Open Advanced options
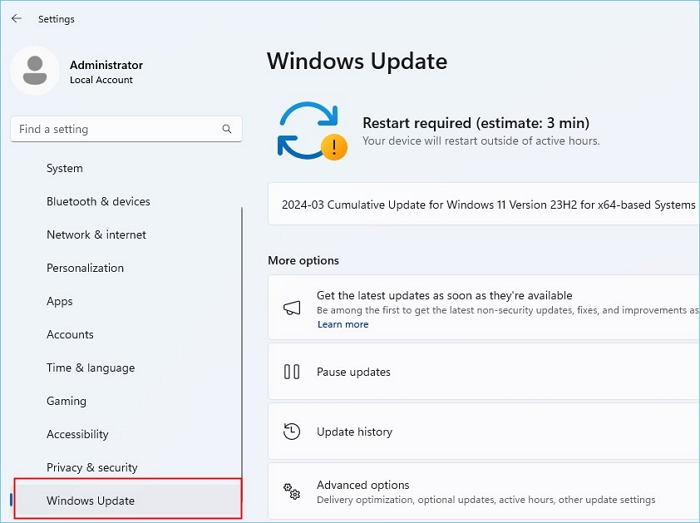The width and height of the screenshot is (700, 523). tap(484, 491)
